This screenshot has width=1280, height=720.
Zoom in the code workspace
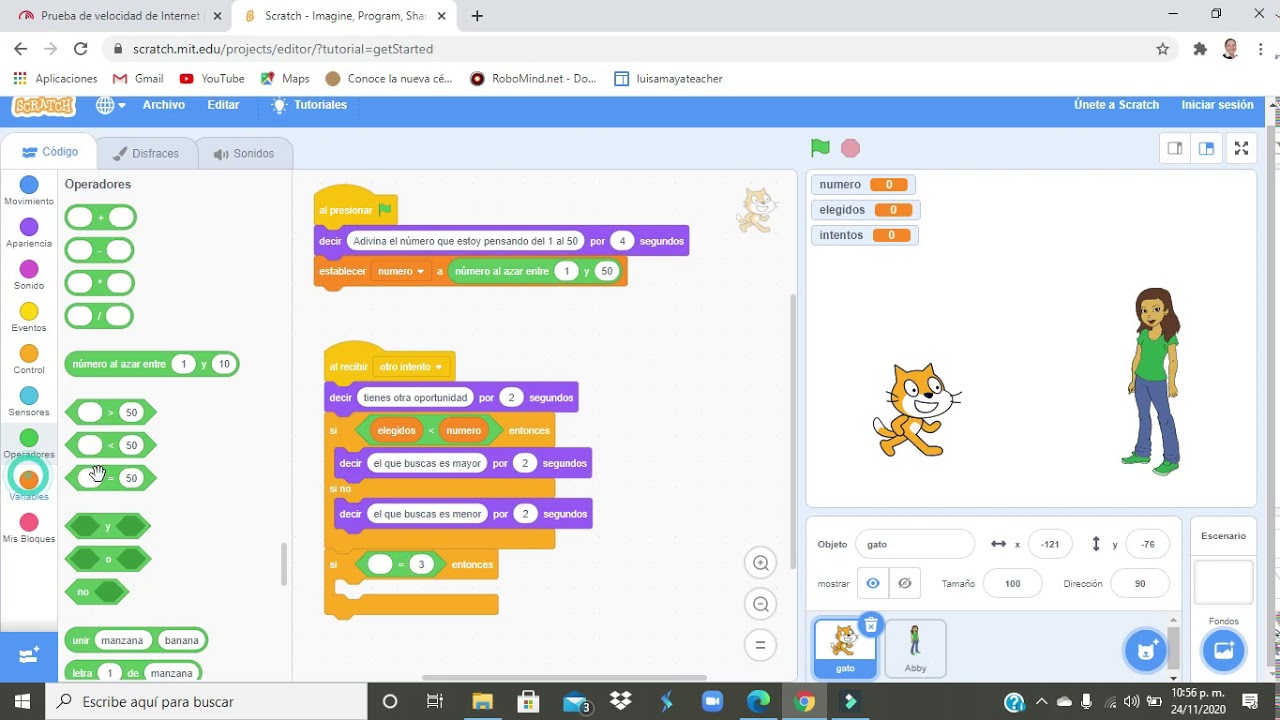coord(761,563)
